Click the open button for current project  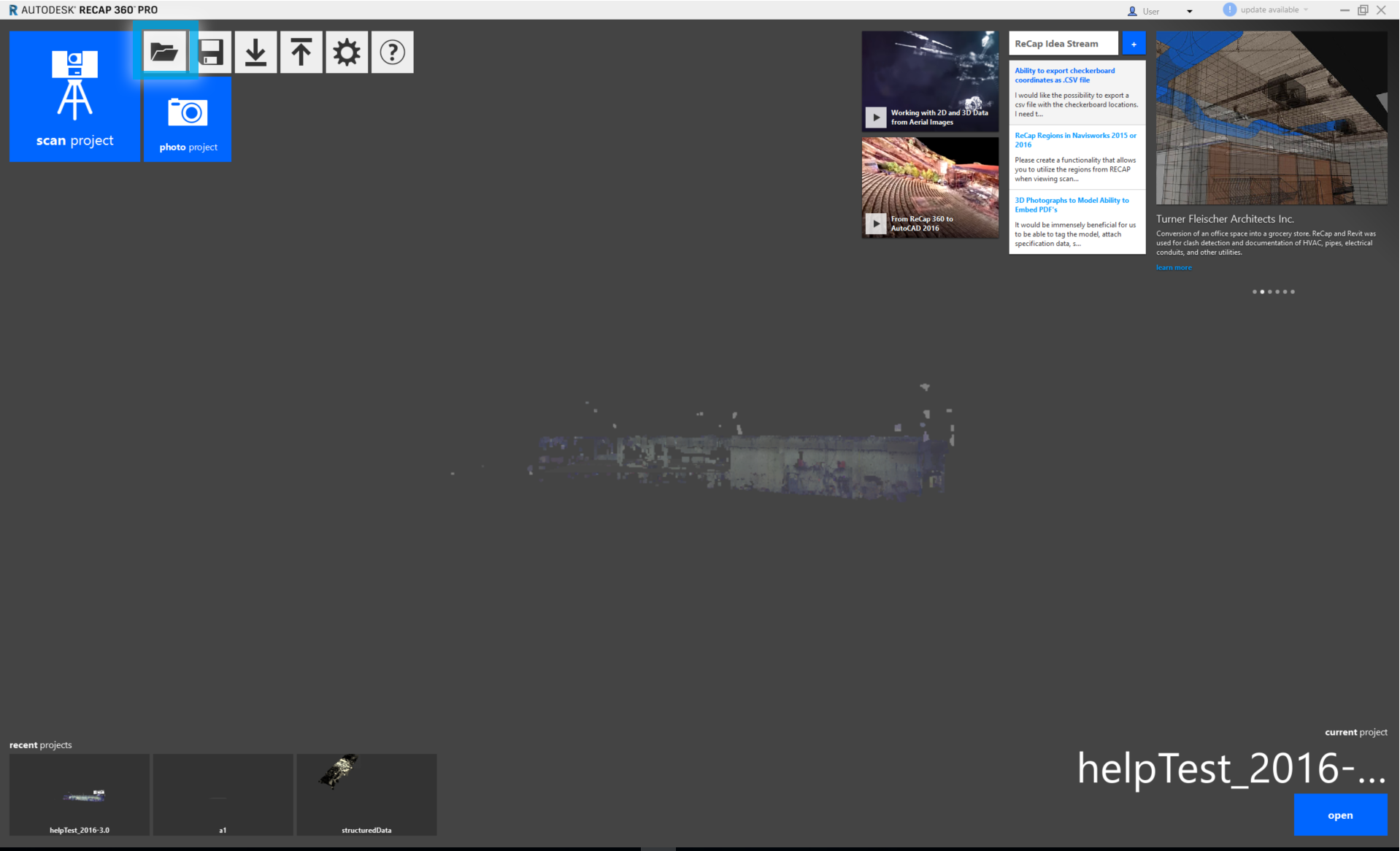click(1340, 815)
